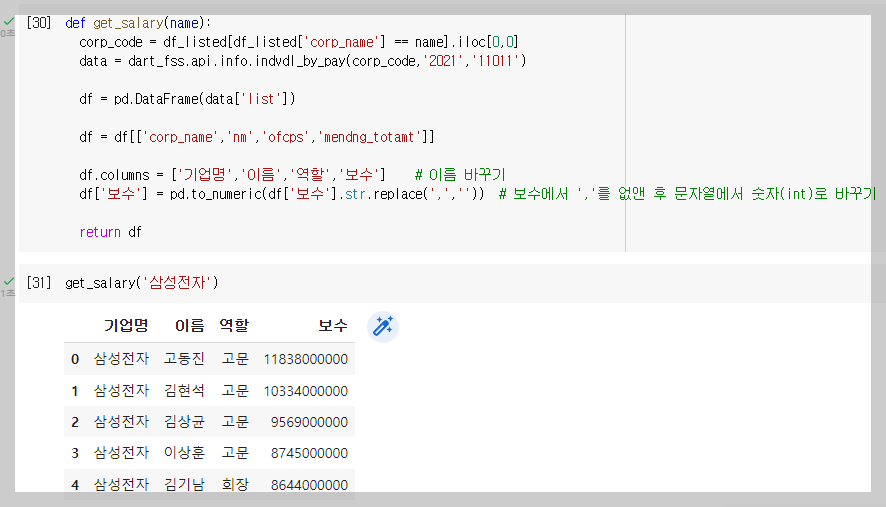Click the 'return df' line
This screenshot has height=507, width=886.
(110, 232)
